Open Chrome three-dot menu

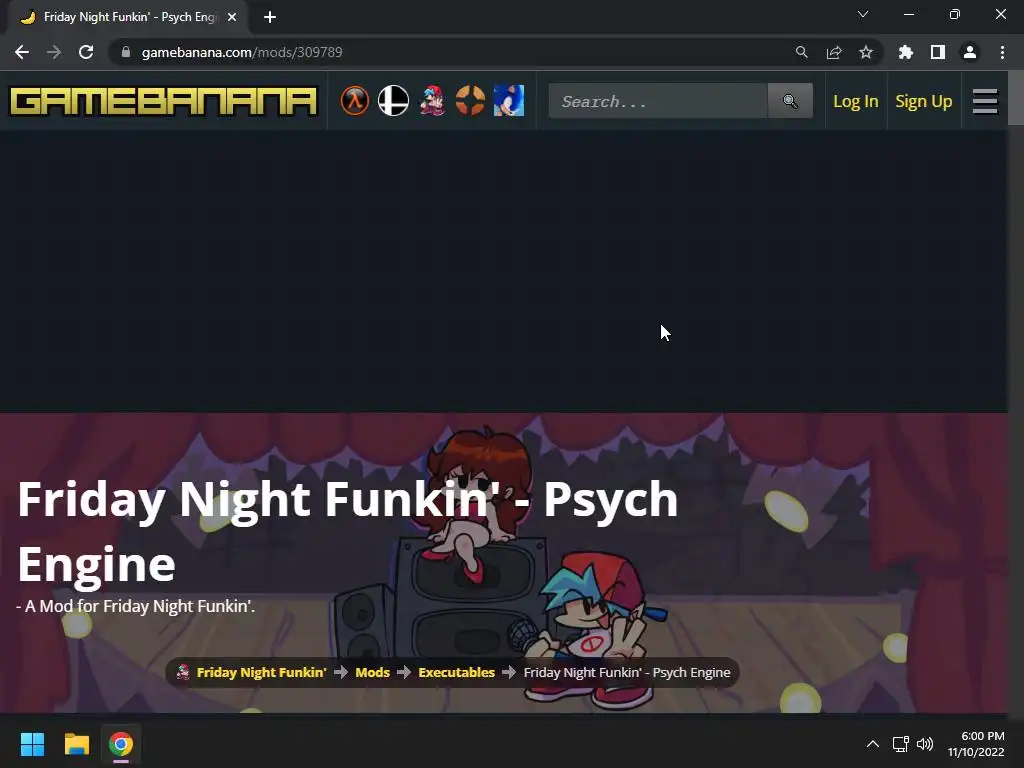(x=1002, y=52)
